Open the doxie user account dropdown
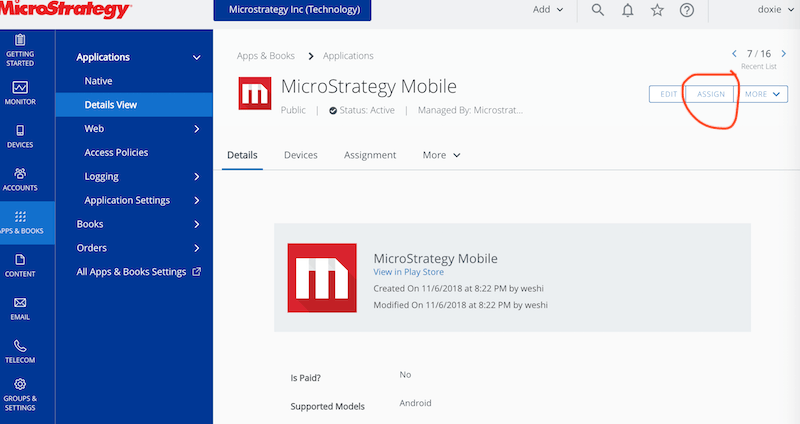Screen dimensions: 800x424 pyautogui.click(x=776, y=10)
